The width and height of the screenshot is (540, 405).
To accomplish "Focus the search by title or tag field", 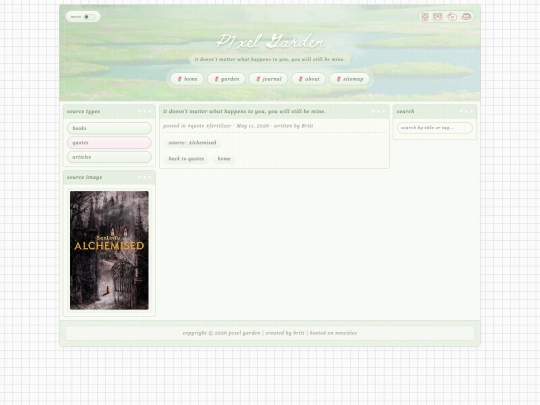I will (435, 128).
